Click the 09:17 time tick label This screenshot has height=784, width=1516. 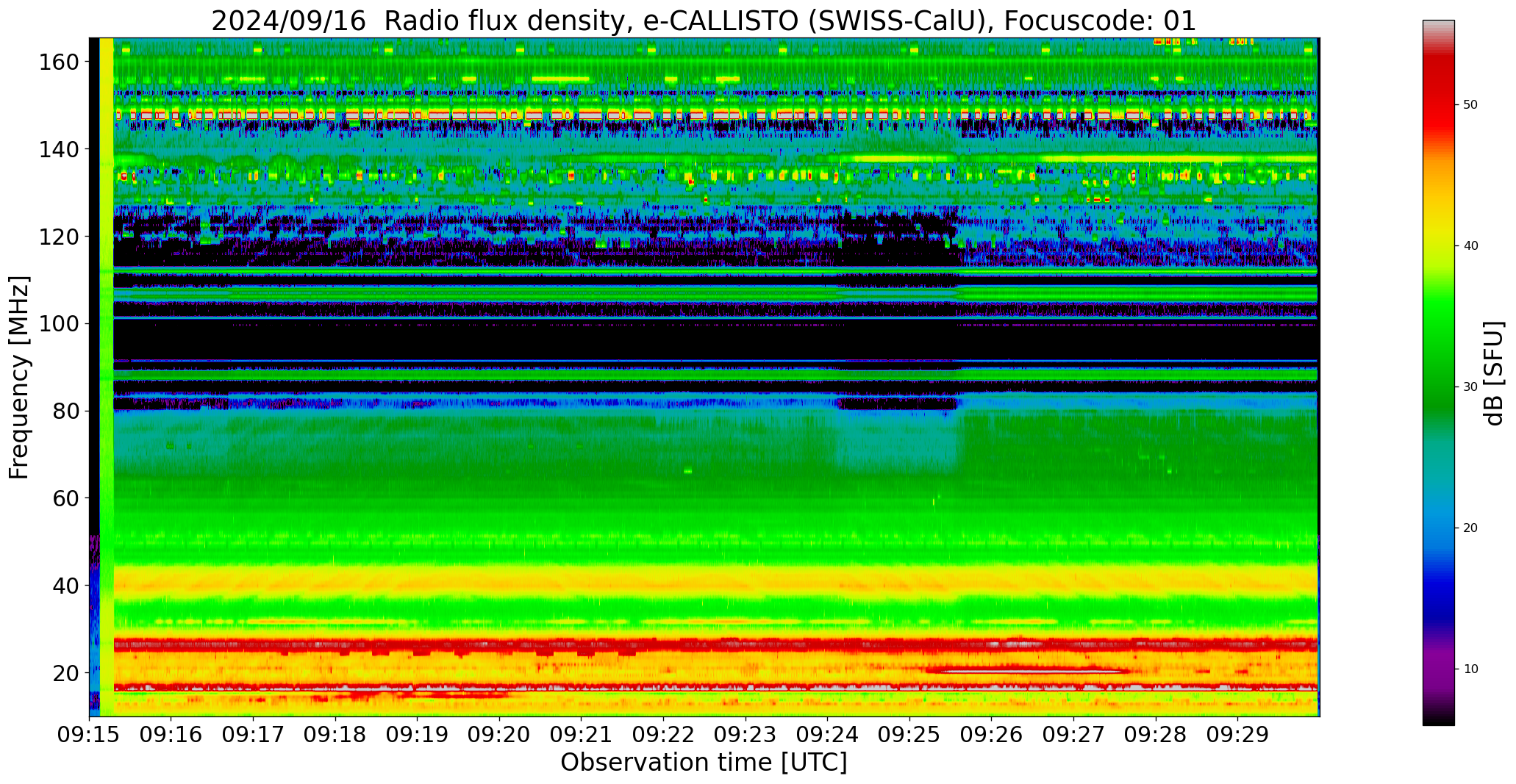click(253, 734)
